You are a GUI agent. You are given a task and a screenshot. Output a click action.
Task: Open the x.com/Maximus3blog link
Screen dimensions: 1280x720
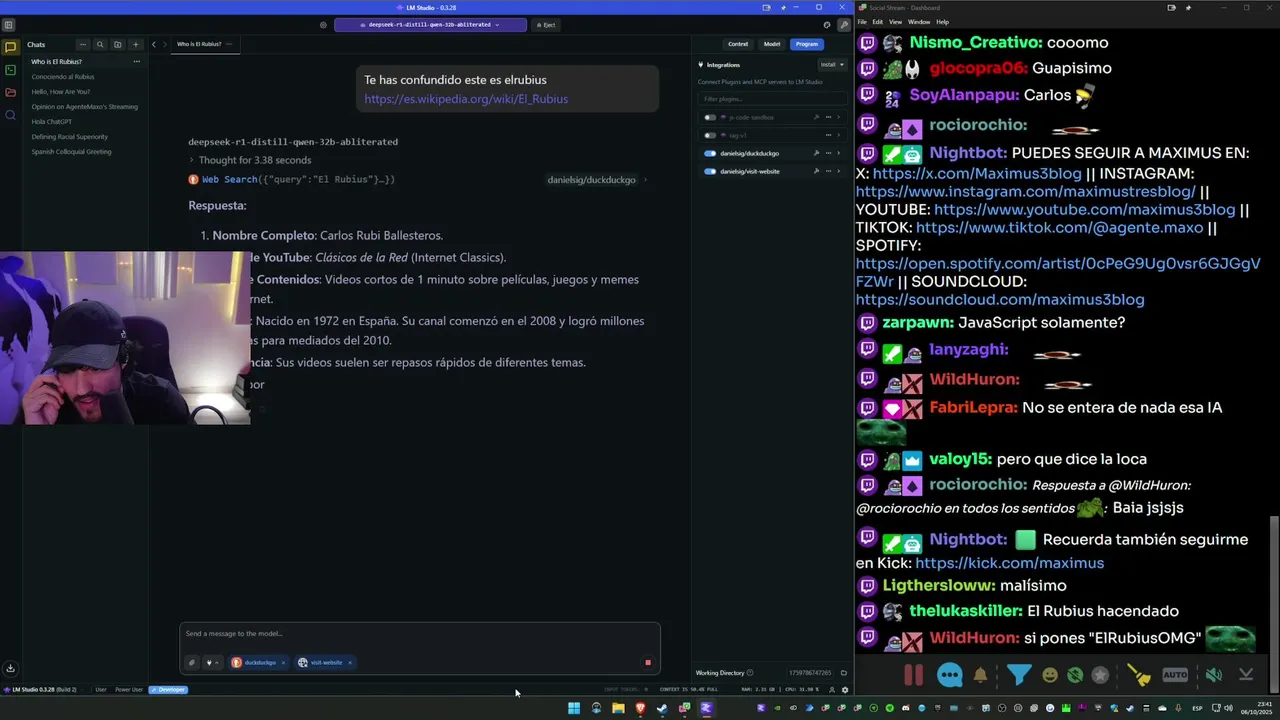coord(977,174)
